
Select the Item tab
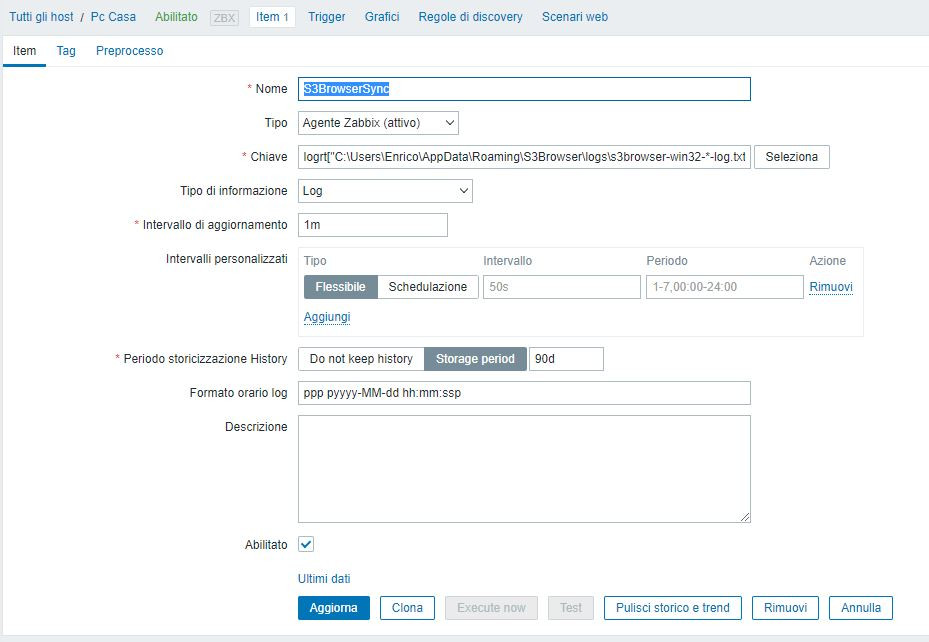click(x=24, y=51)
